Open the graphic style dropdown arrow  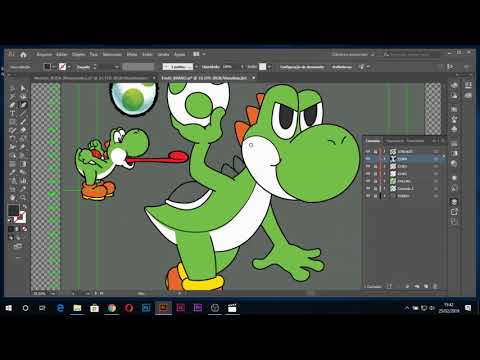[269, 67]
